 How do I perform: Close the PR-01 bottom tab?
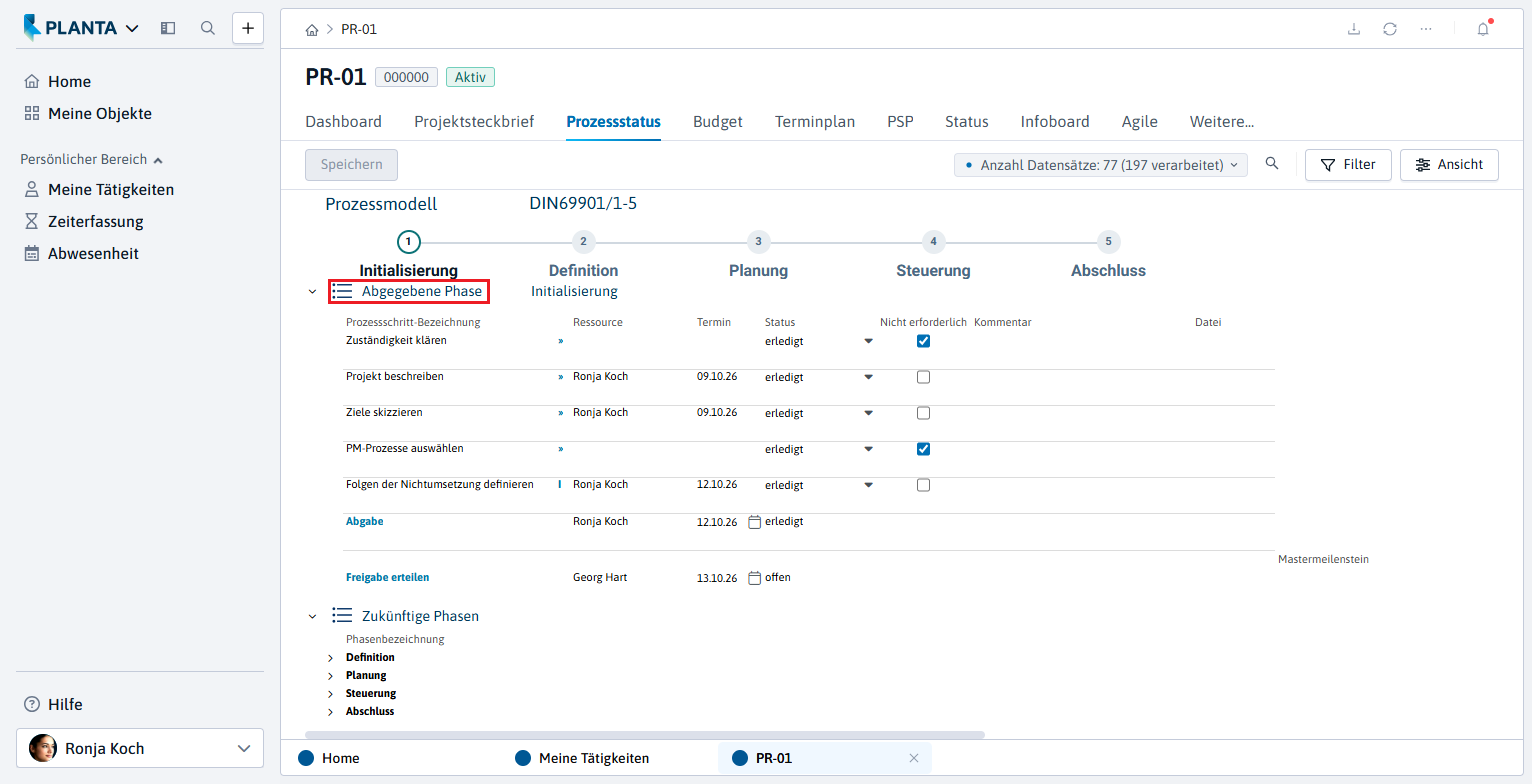pyautogui.click(x=913, y=758)
